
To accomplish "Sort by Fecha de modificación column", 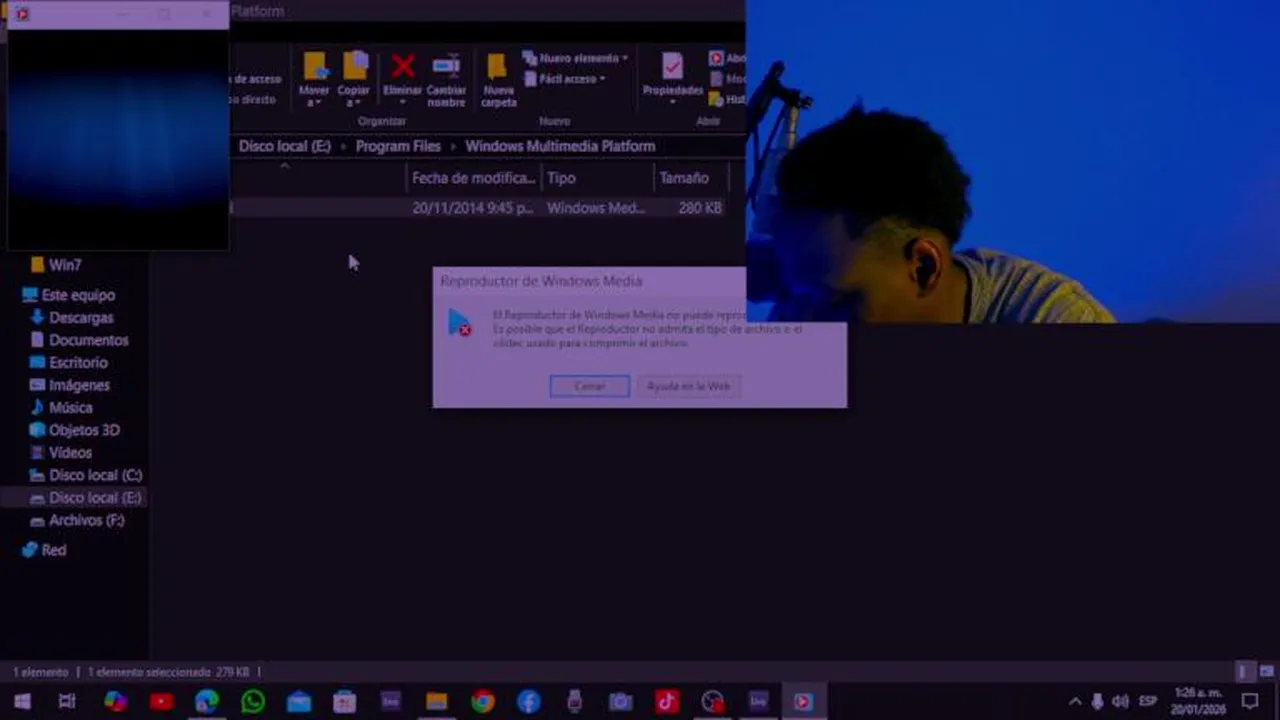I will click(473, 178).
